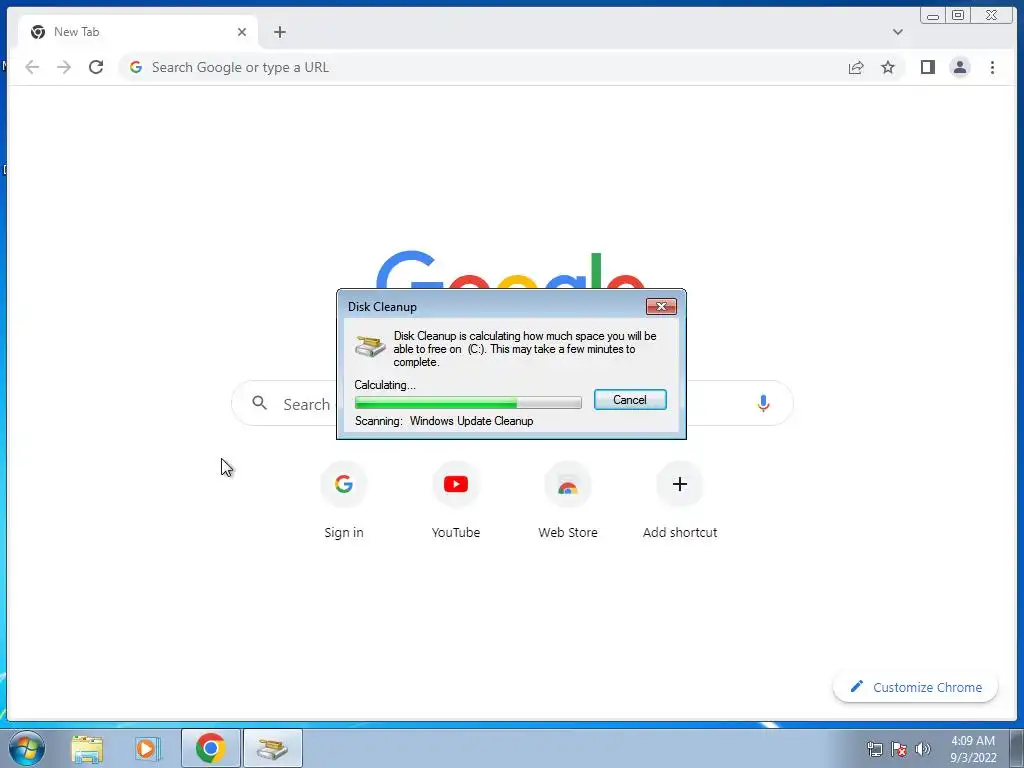The width and height of the screenshot is (1024, 768).
Task: Click the Chrome back navigation arrow
Action: 32,67
